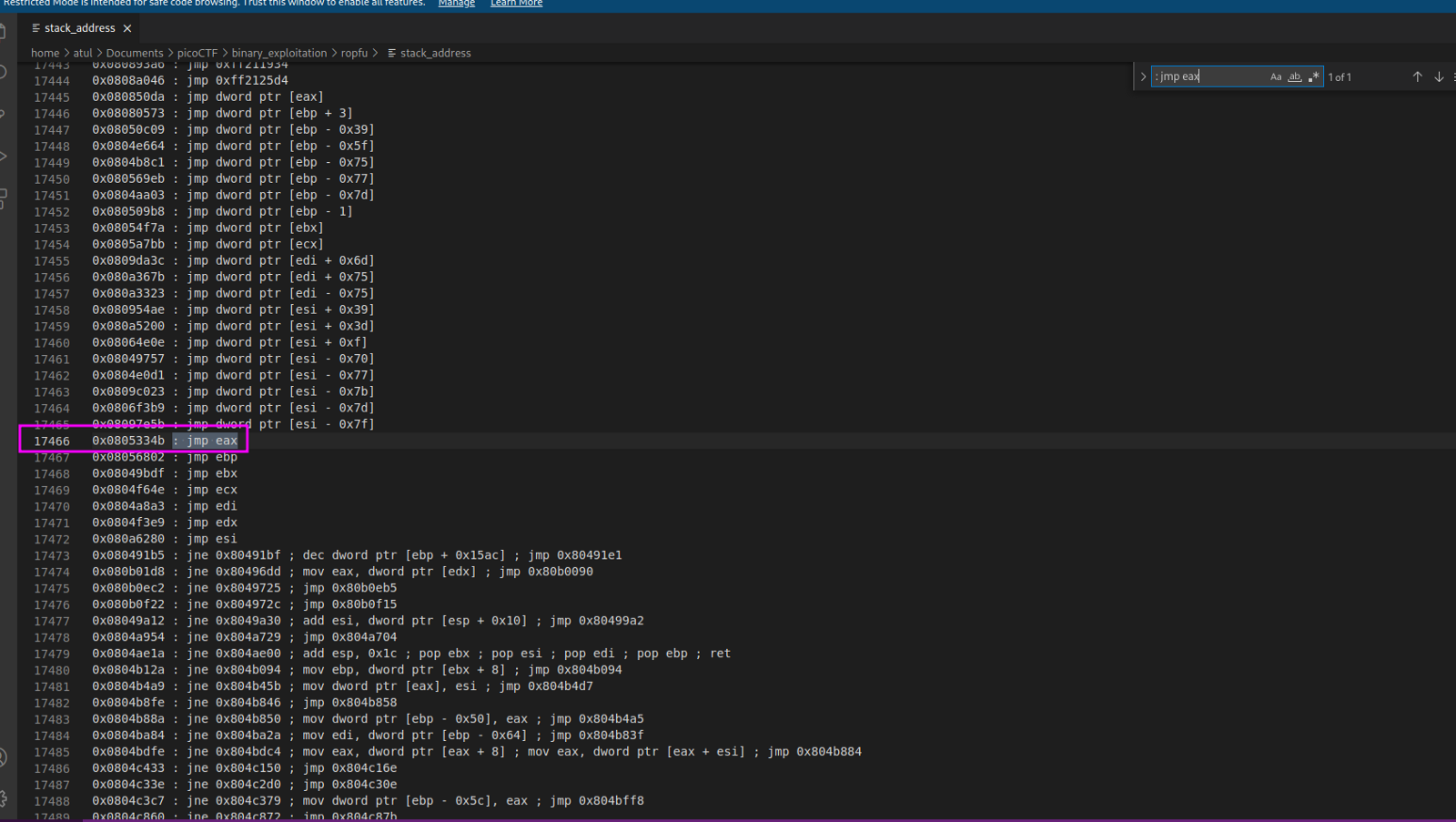Expand the Replace field in find widget
Screen dimensions: 1456x822
[x=1143, y=77]
